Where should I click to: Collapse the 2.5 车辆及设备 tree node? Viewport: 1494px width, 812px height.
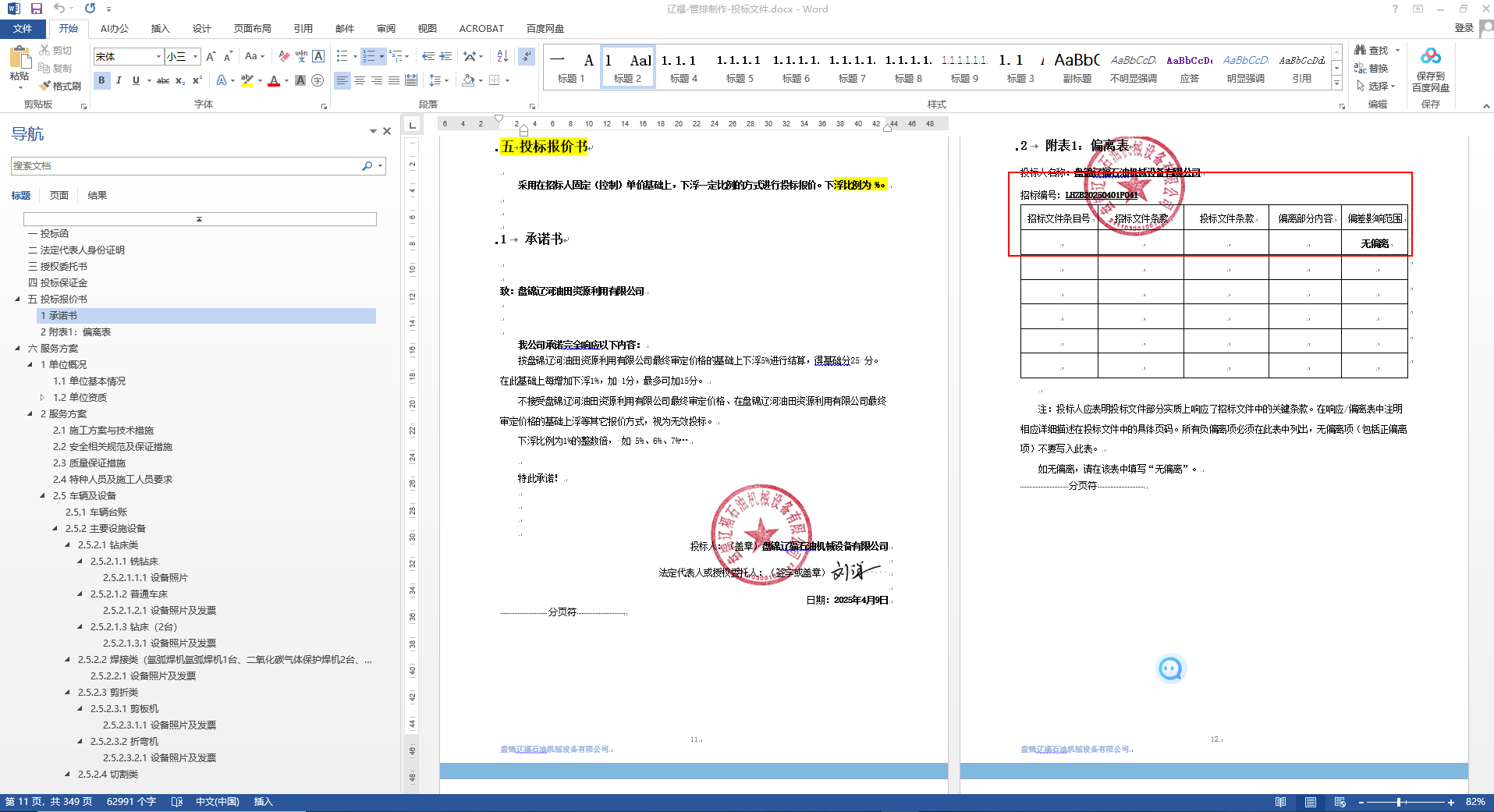[42, 496]
